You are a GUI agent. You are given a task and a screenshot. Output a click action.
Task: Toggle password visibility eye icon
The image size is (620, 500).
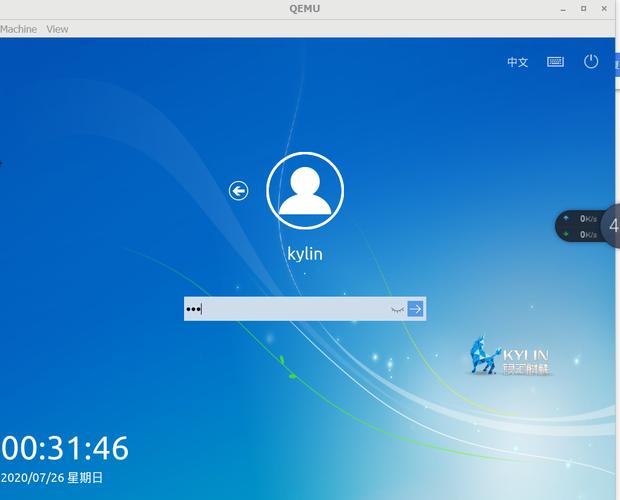pyautogui.click(x=397, y=309)
